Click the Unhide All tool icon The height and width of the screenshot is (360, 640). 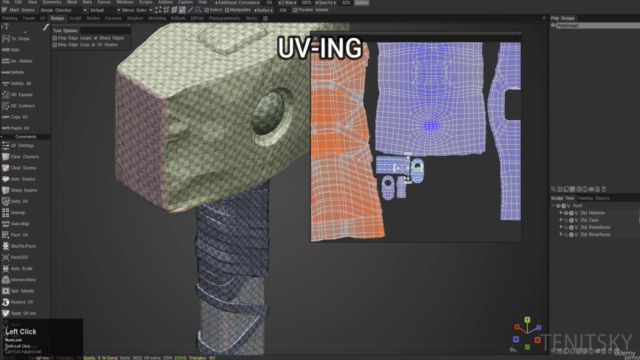click(5, 83)
